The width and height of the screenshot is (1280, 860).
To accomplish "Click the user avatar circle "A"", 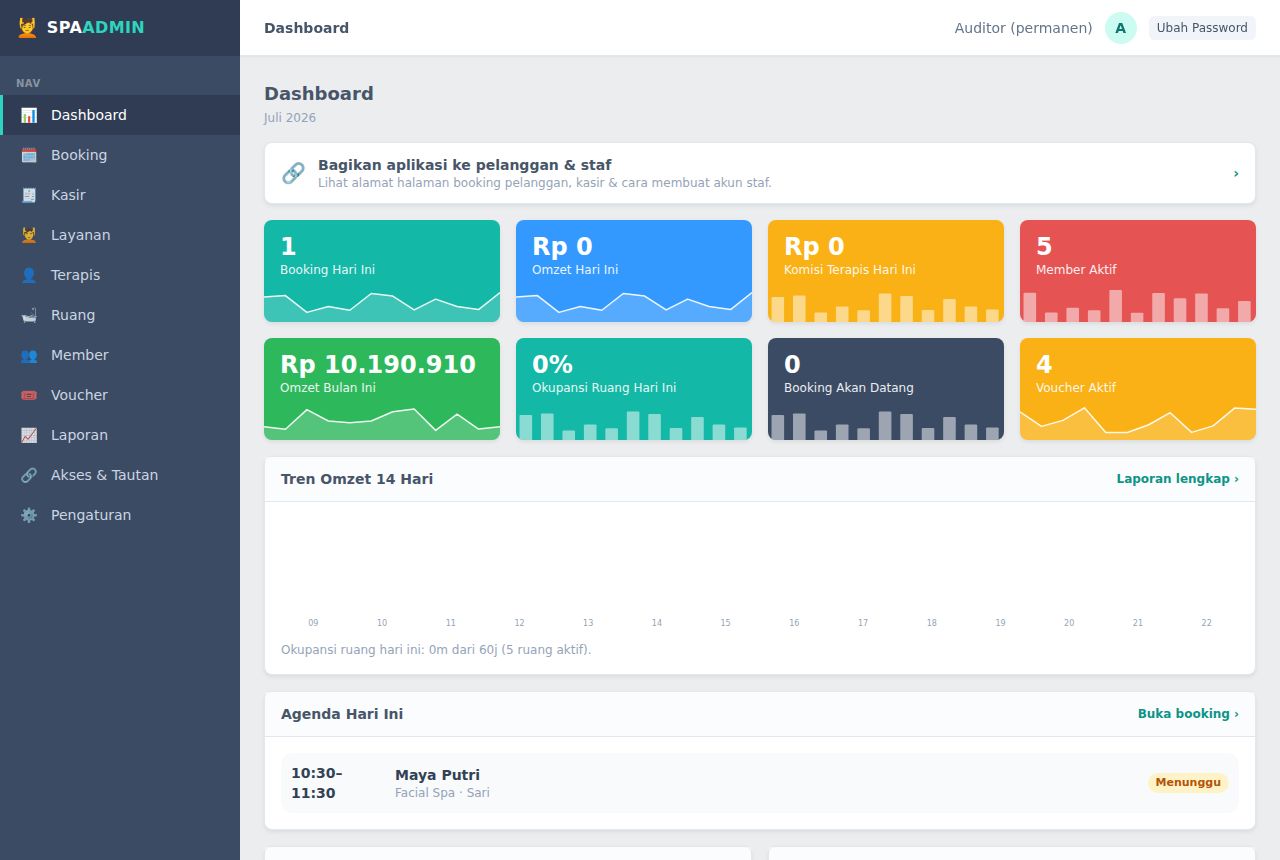I will point(1120,28).
